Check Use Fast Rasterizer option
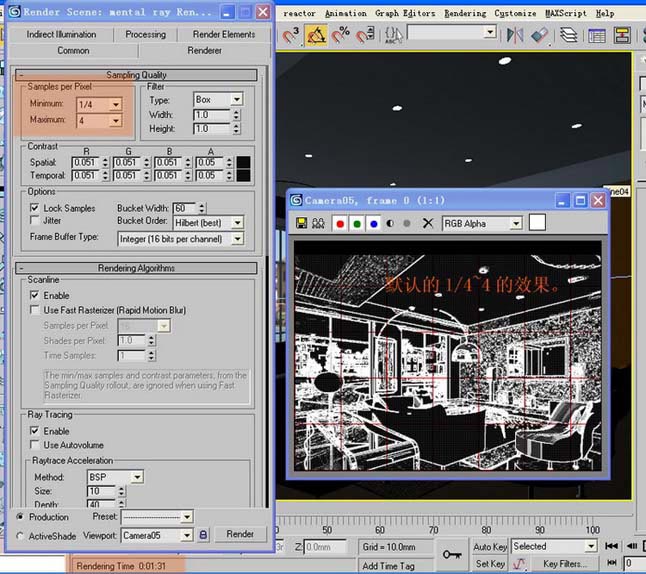This screenshot has width=646, height=574. [35, 309]
